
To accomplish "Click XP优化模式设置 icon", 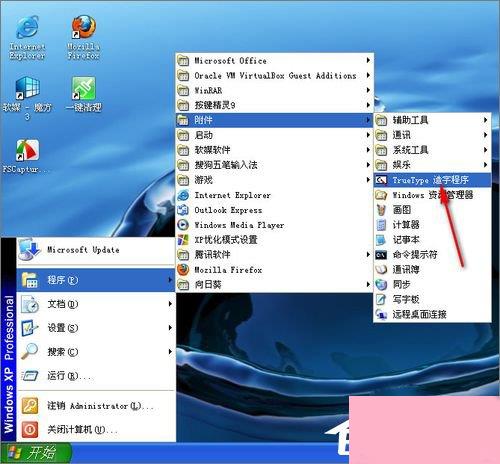I will pyautogui.click(x=183, y=240).
